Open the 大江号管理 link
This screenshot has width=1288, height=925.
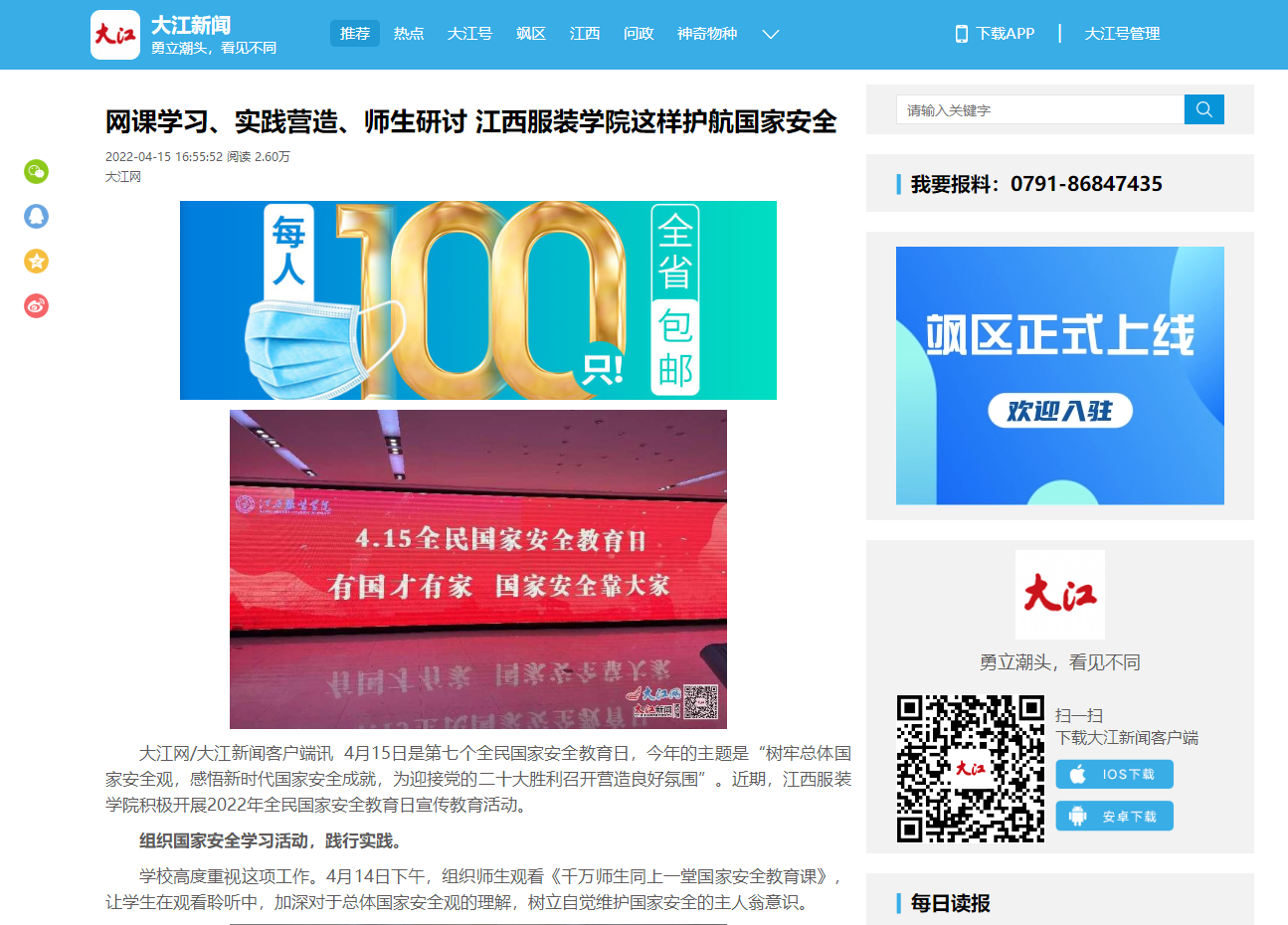1122,34
